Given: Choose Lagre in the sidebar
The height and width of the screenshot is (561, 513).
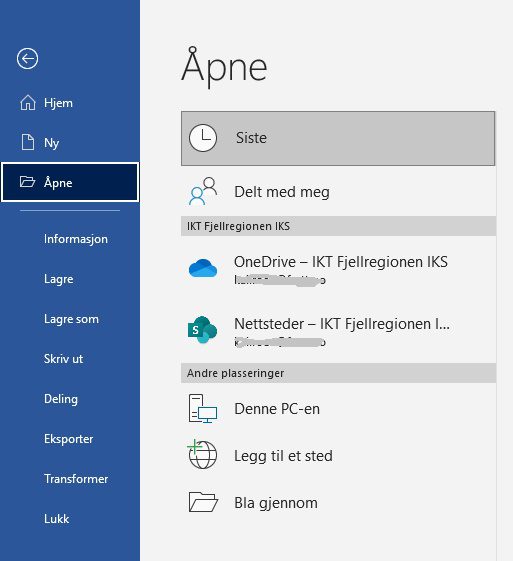Looking at the screenshot, I should point(70,279).
